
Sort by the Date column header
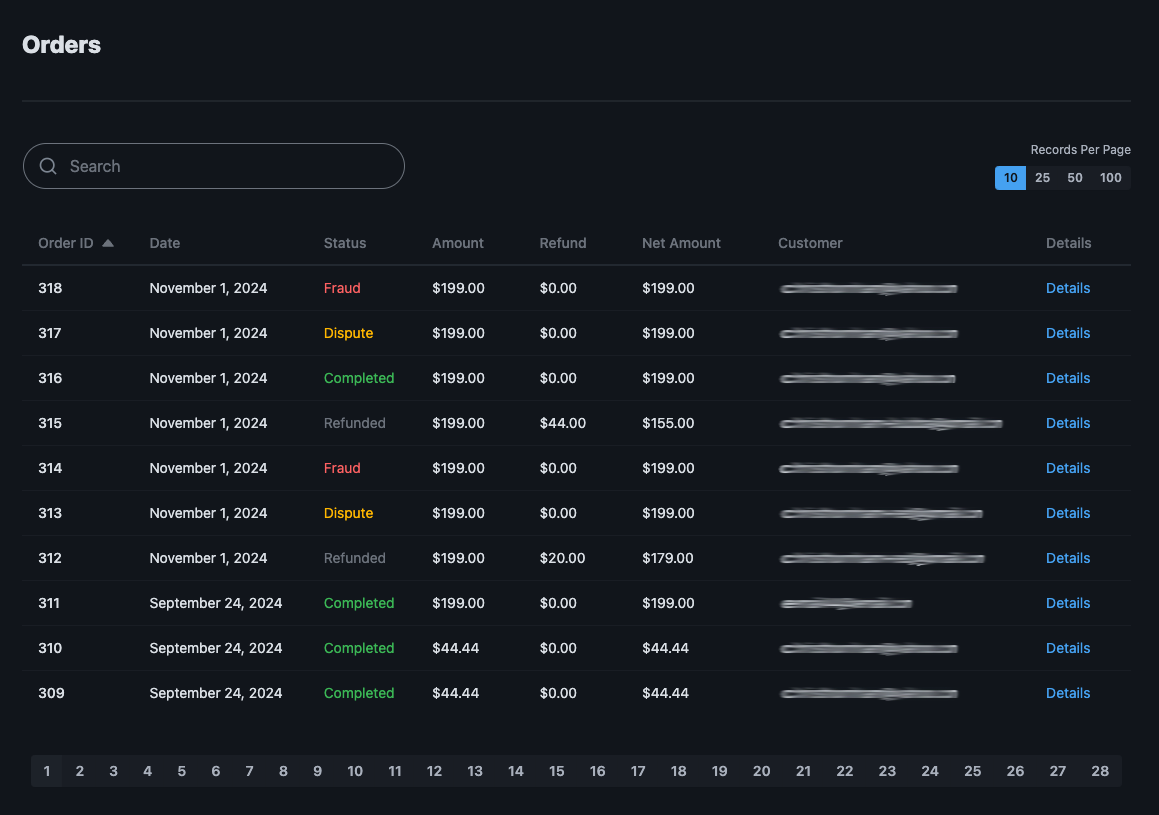click(x=165, y=243)
